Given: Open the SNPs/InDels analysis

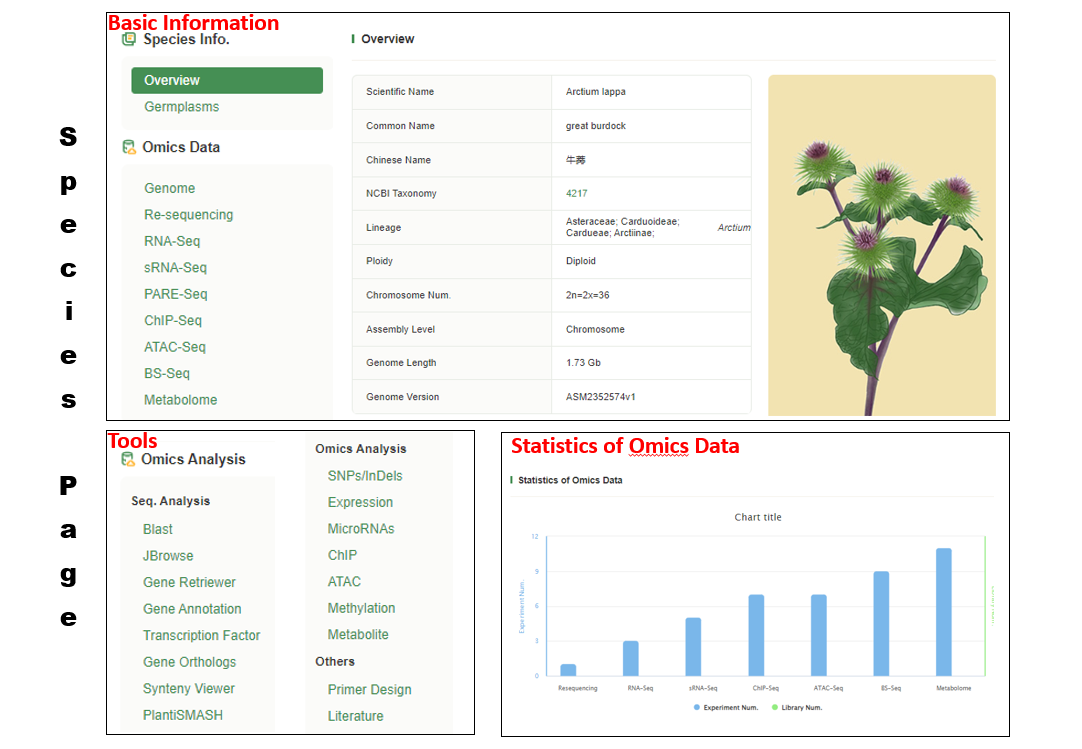Looking at the screenshot, I should tap(365, 476).
